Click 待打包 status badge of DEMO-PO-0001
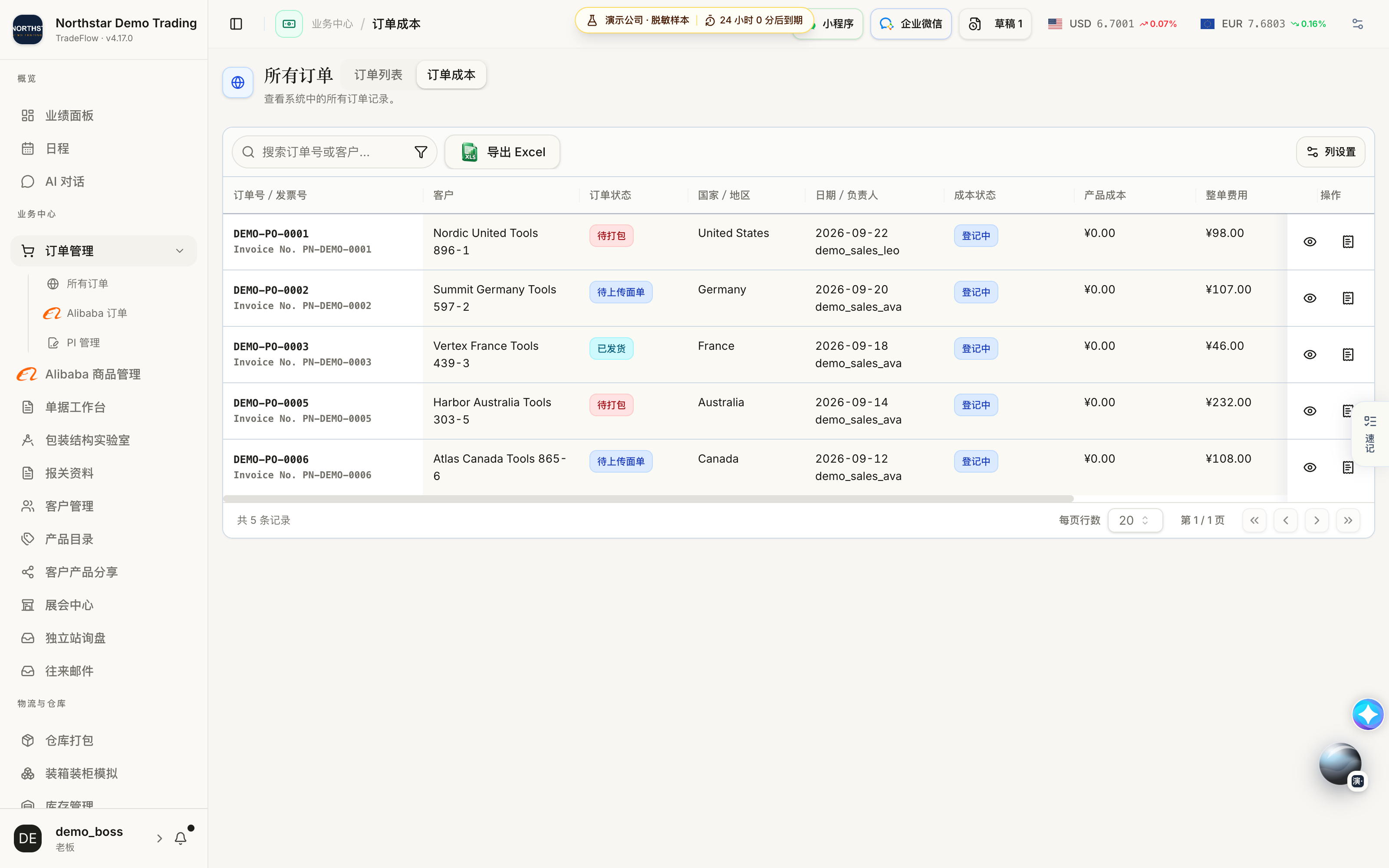Image resolution: width=1389 pixels, height=868 pixels. coord(611,235)
